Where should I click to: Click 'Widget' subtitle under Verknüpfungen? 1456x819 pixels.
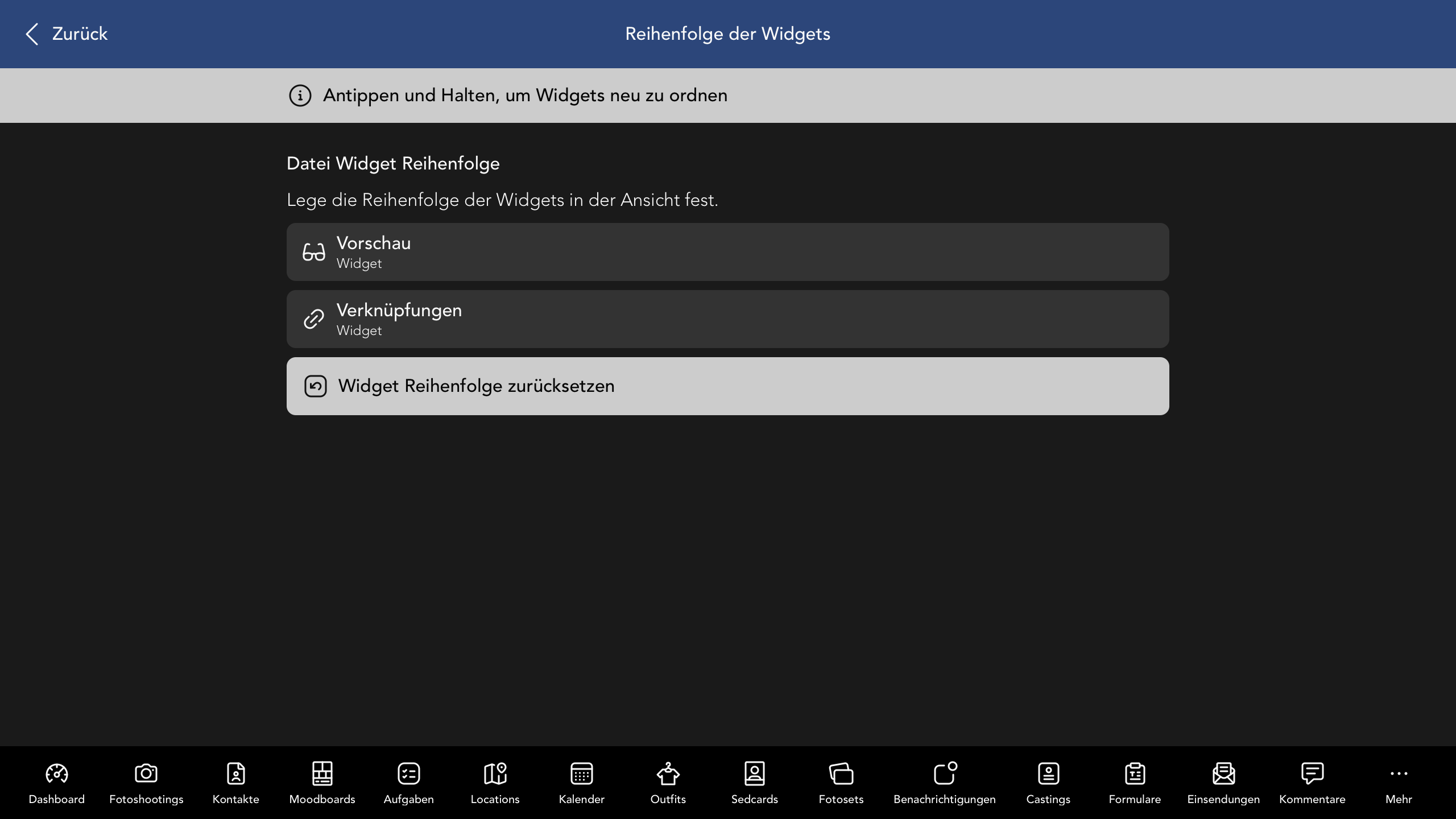tap(359, 331)
